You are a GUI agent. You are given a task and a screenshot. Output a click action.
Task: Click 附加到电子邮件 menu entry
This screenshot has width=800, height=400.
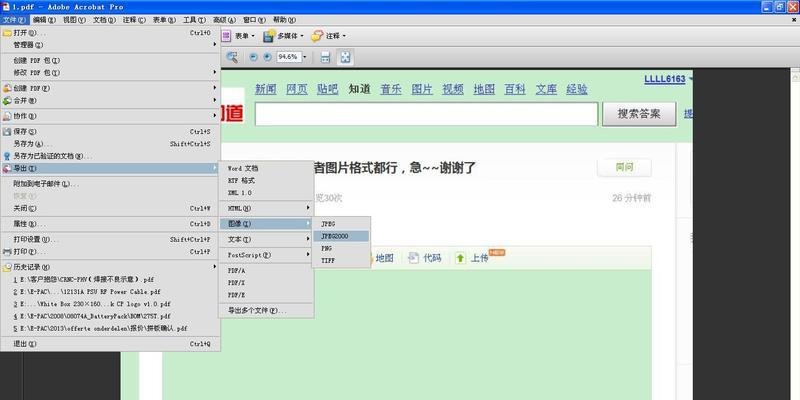click(110, 184)
